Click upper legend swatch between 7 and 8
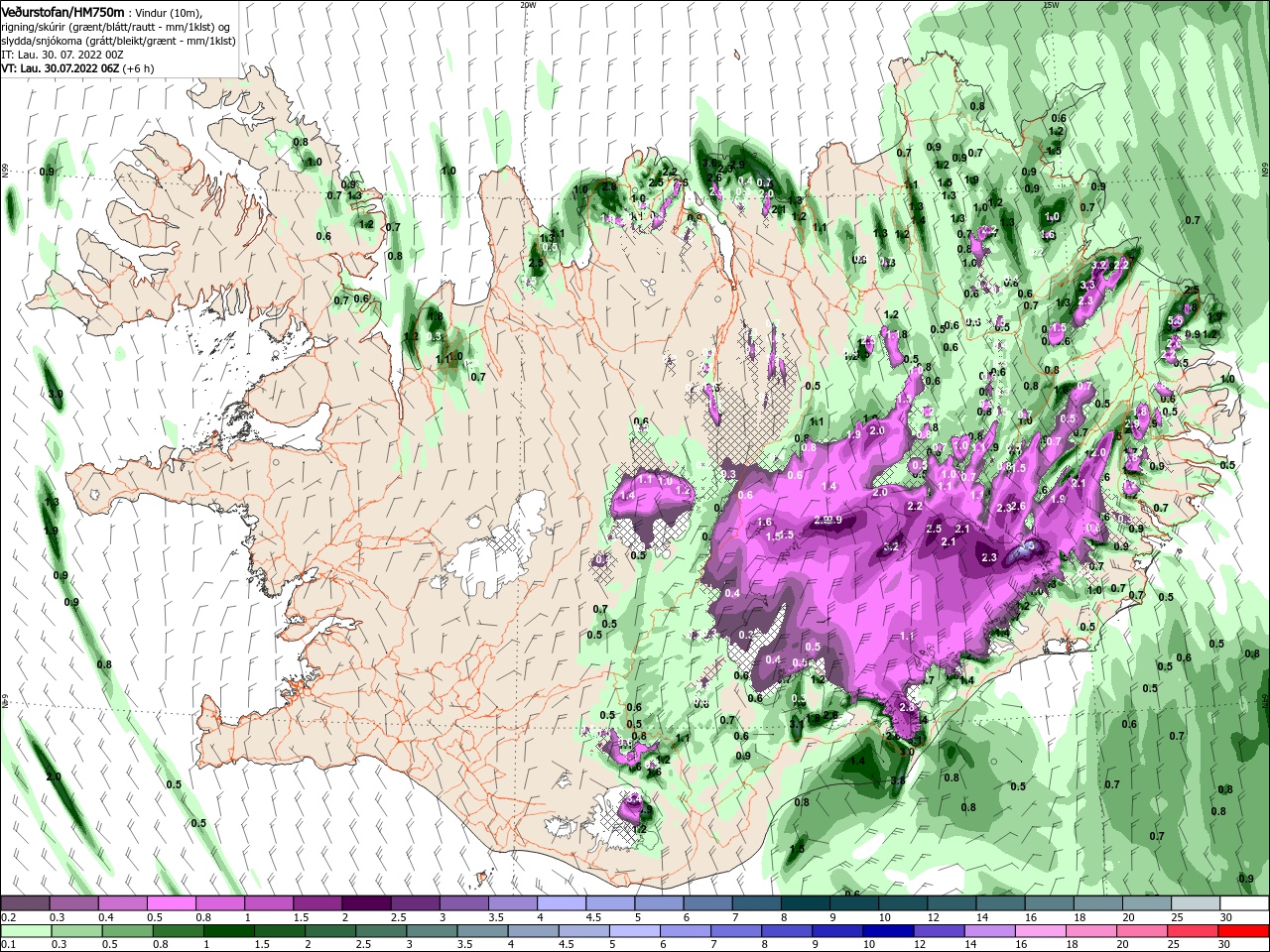1270x952 pixels. tap(757, 903)
